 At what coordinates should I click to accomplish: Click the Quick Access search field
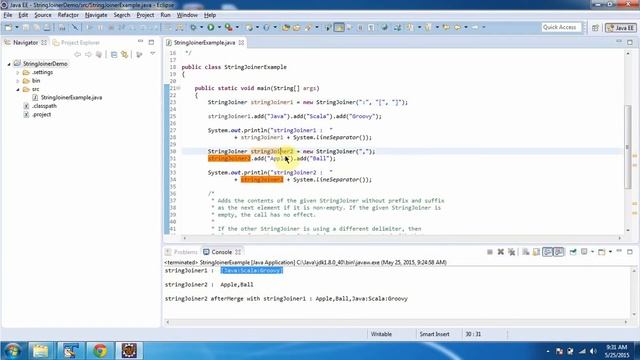coord(561,27)
